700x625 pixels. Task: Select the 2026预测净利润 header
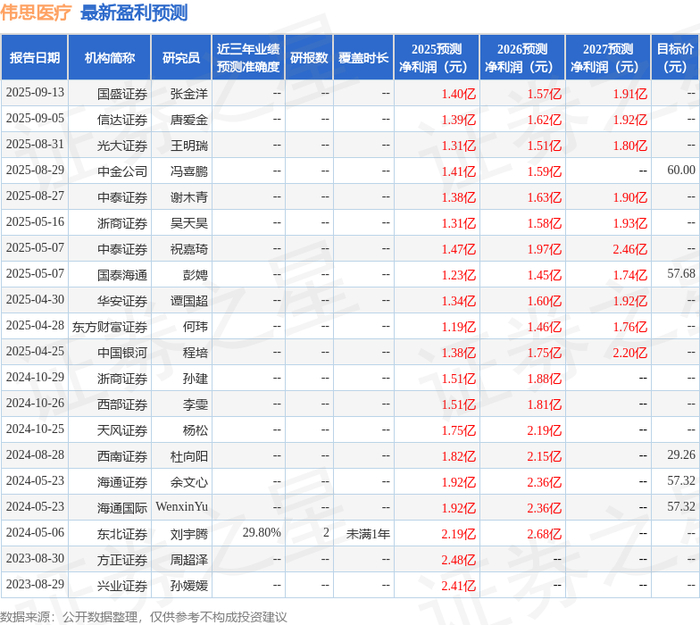(x=522, y=58)
